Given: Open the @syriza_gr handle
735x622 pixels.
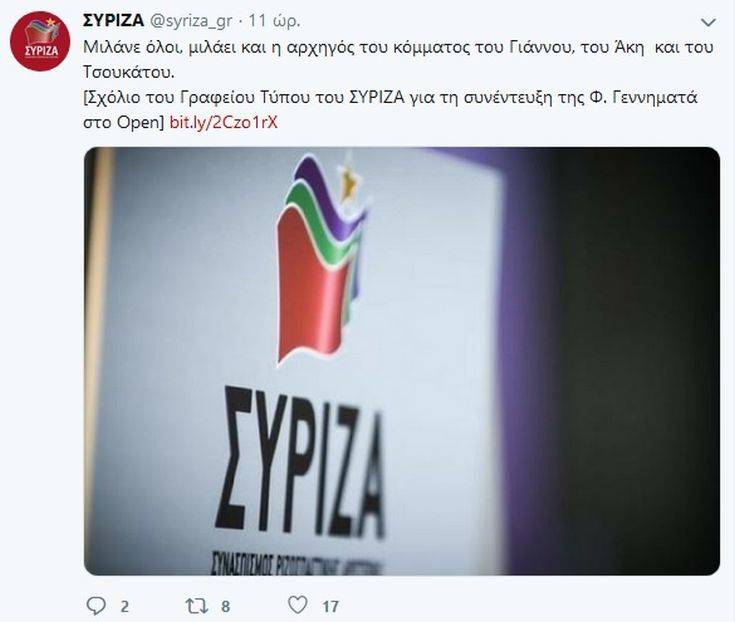Looking at the screenshot, I should [190, 22].
